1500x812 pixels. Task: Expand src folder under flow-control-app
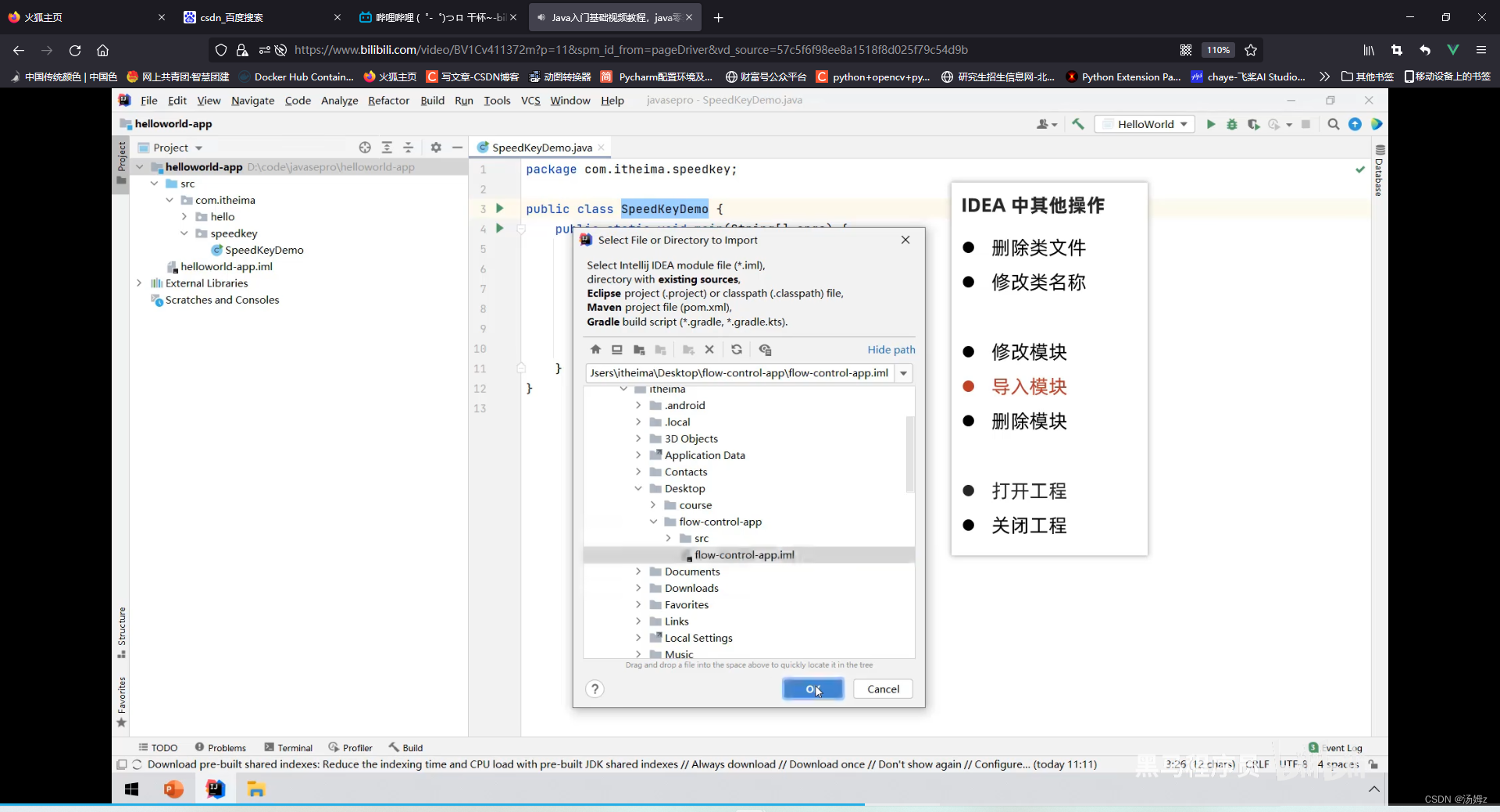point(668,539)
